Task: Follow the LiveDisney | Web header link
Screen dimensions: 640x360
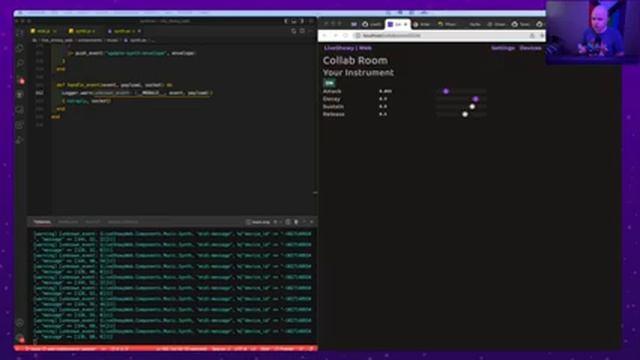Action: (348, 48)
